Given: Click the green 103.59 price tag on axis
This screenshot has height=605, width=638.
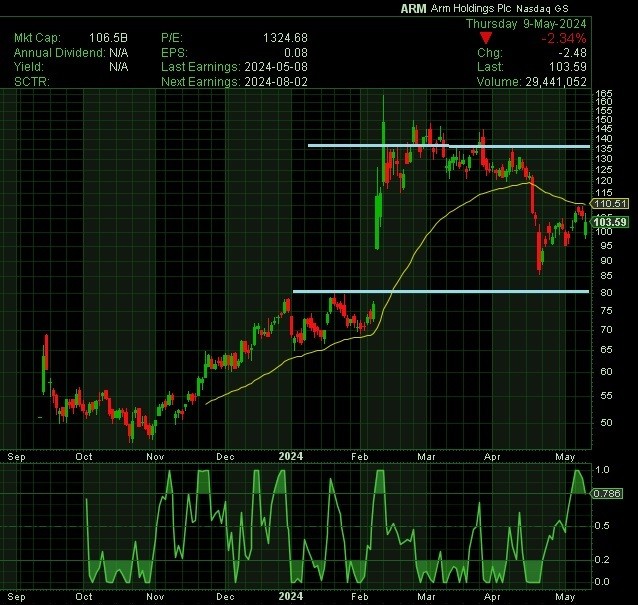Looking at the screenshot, I should 610,222.
